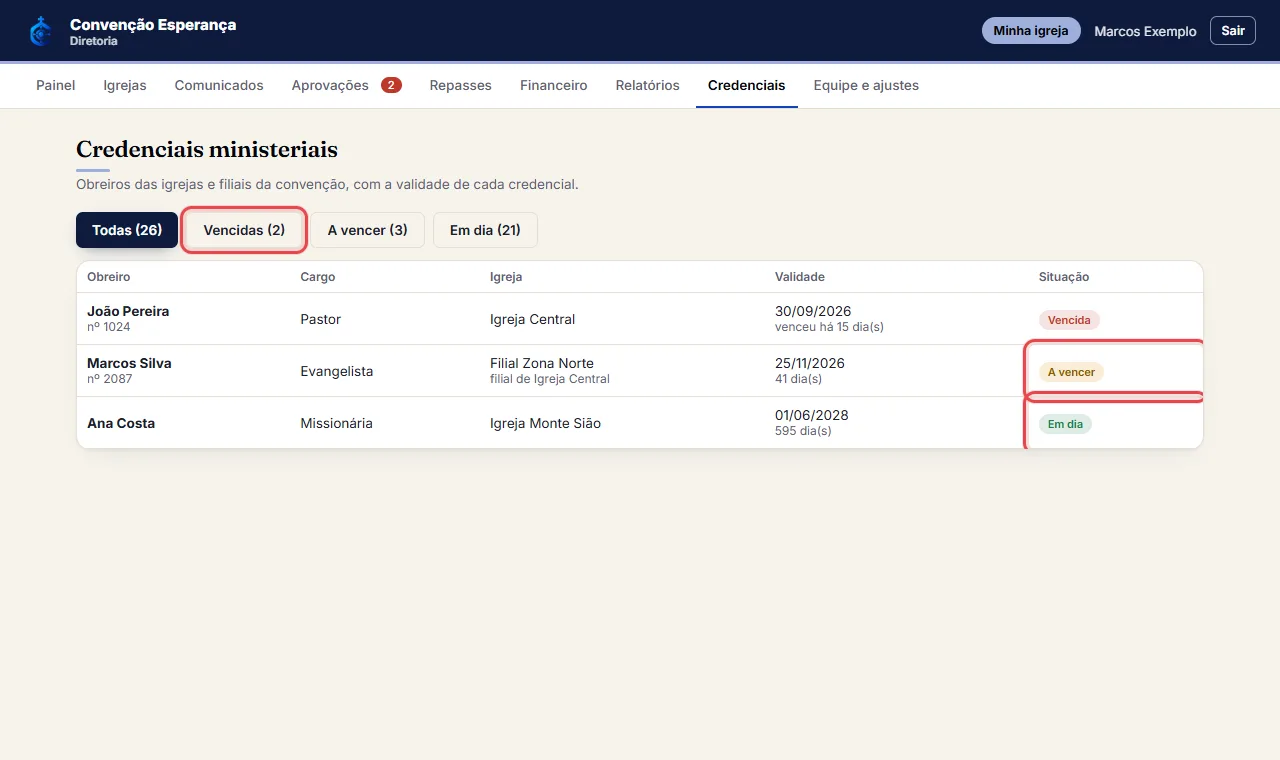
Task: Click the A vencer status badge in the table
Action: coord(1071,372)
